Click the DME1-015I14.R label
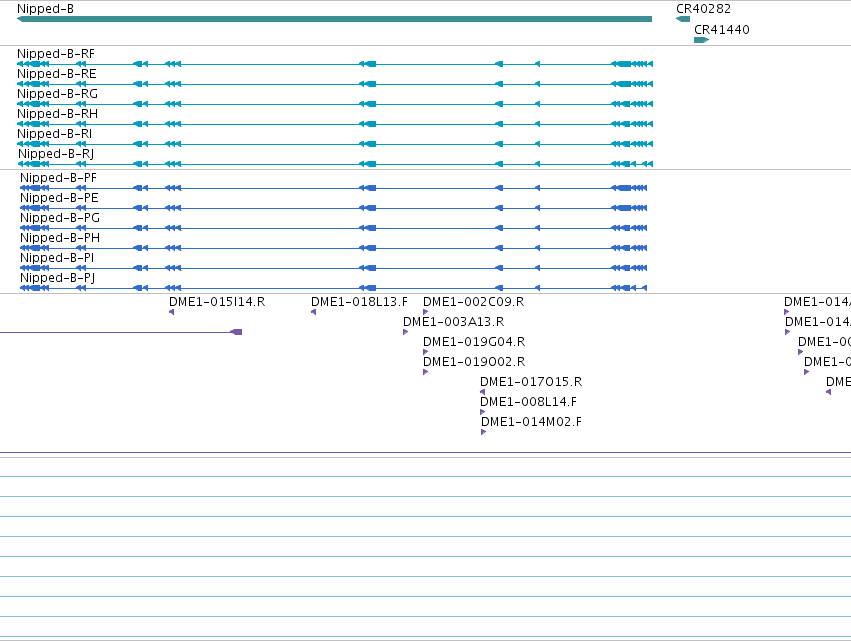The image size is (851, 641). pos(217,302)
